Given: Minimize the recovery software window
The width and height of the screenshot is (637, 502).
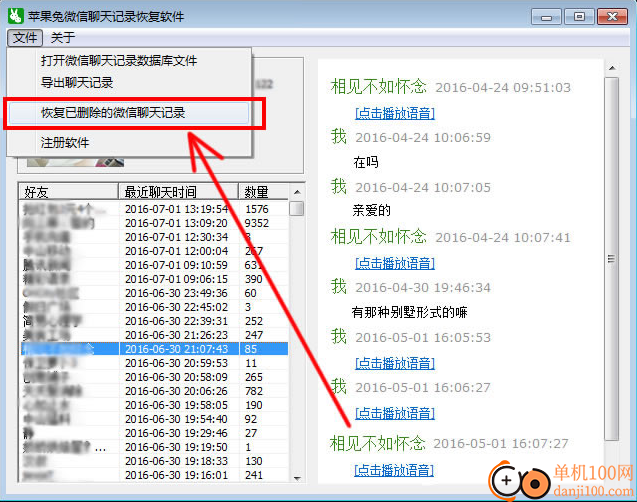Looking at the screenshot, I should tap(546, 17).
